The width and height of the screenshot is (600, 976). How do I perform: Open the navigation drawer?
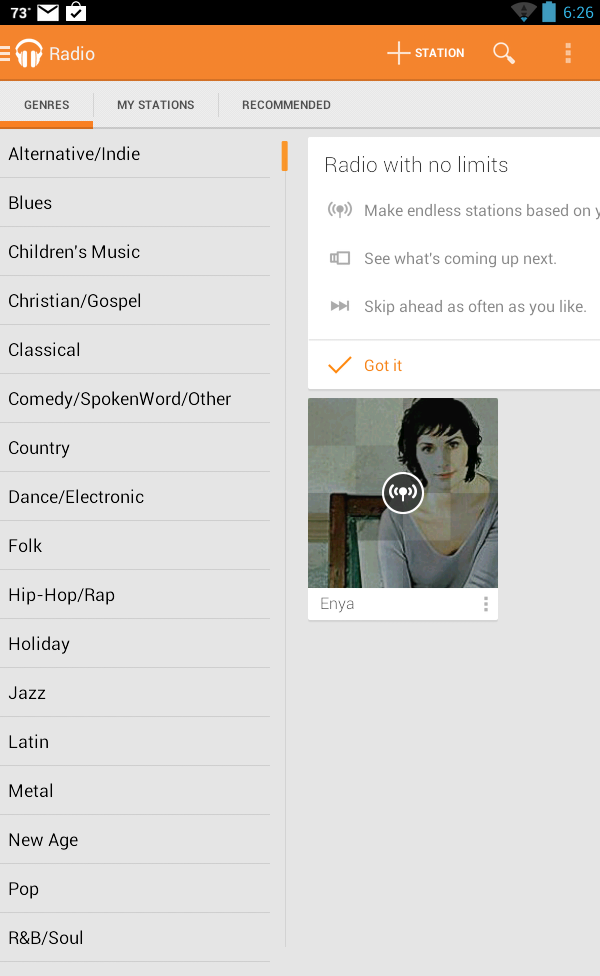(x=4, y=52)
